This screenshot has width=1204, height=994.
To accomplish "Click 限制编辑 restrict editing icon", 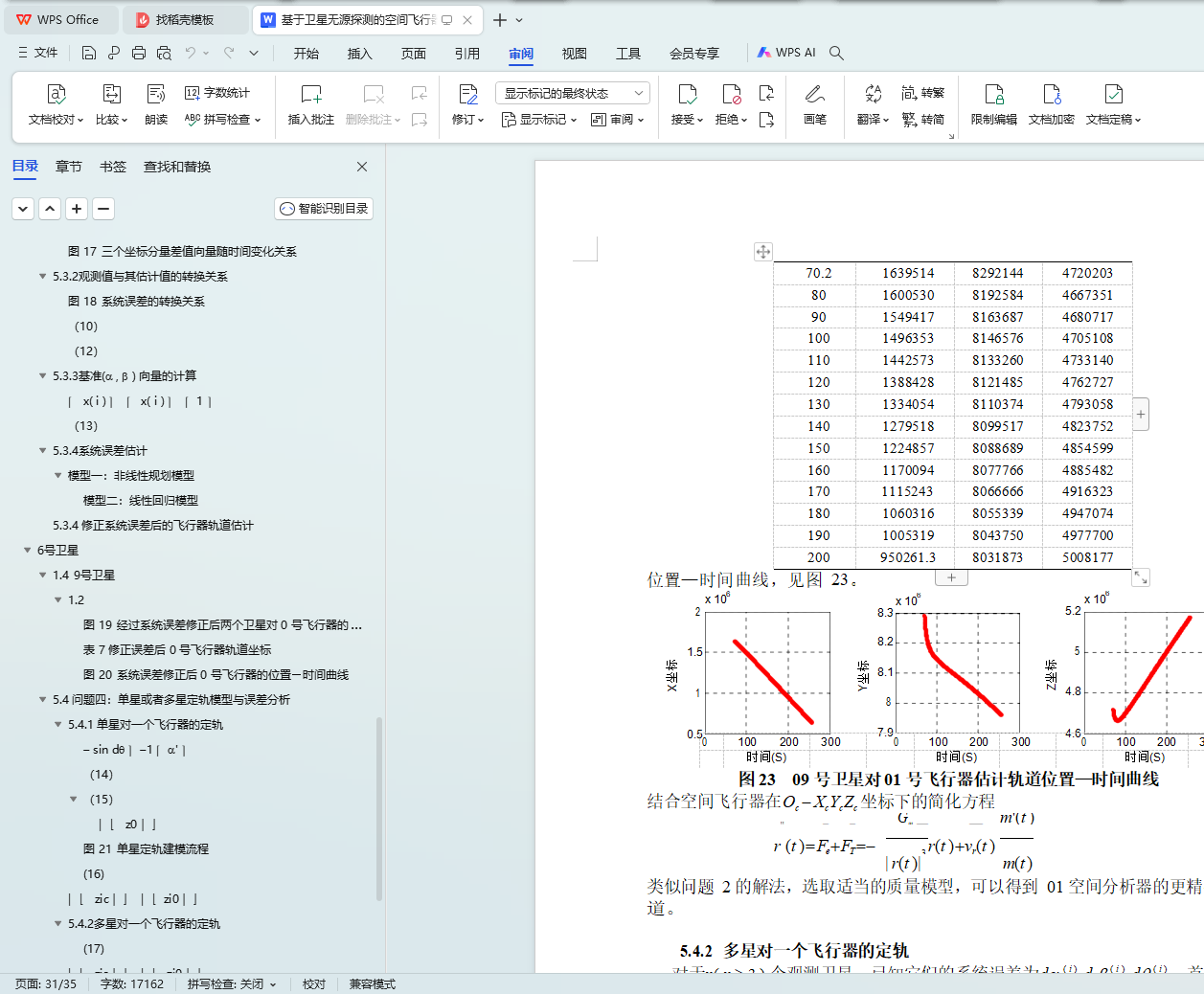I will [994, 94].
